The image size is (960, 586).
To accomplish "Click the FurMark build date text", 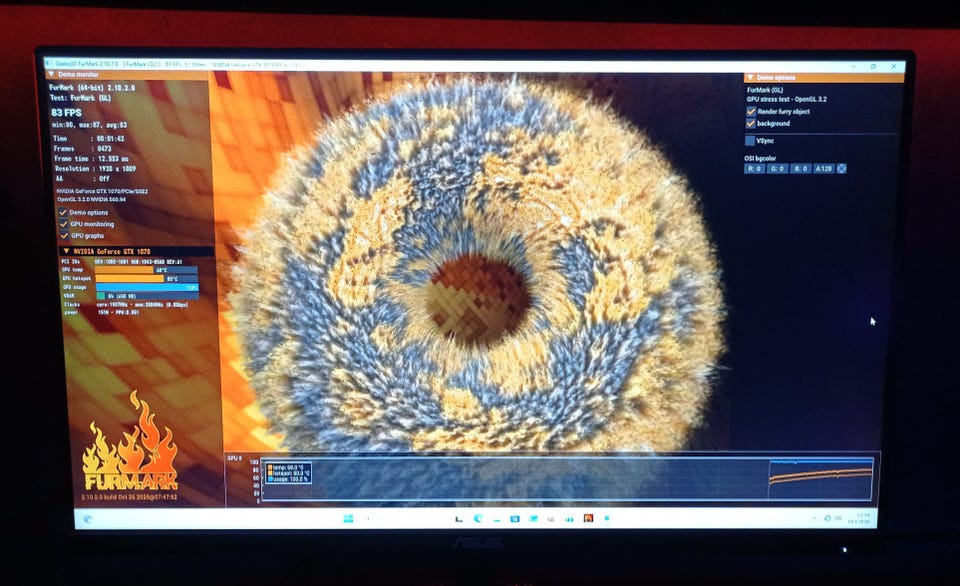I will point(129,497).
